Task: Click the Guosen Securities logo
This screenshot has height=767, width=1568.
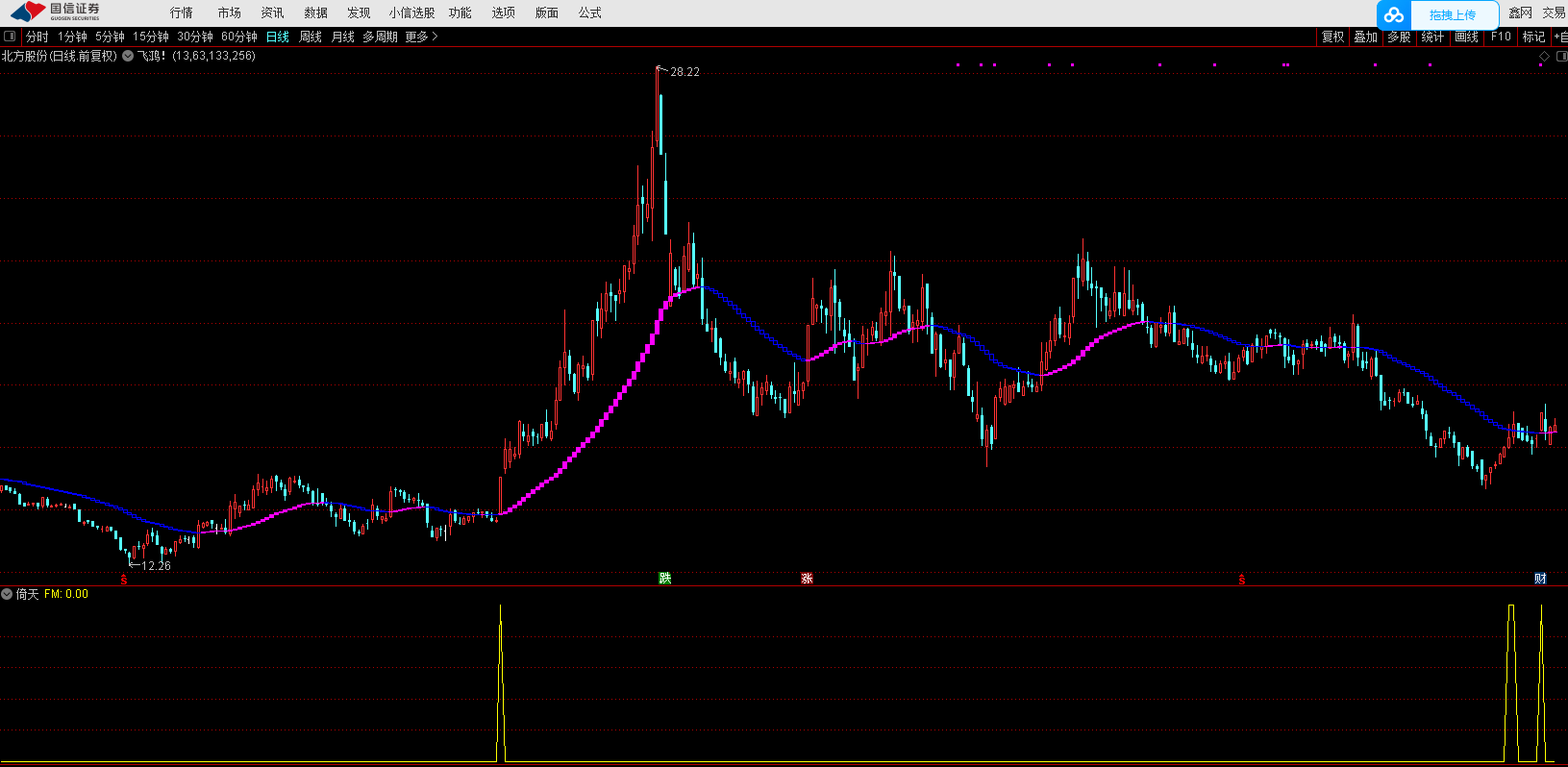Action: coord(56,12)
